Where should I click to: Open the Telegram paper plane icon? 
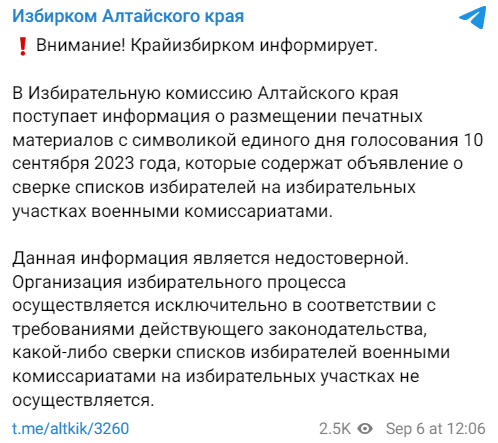pos(472,17)
